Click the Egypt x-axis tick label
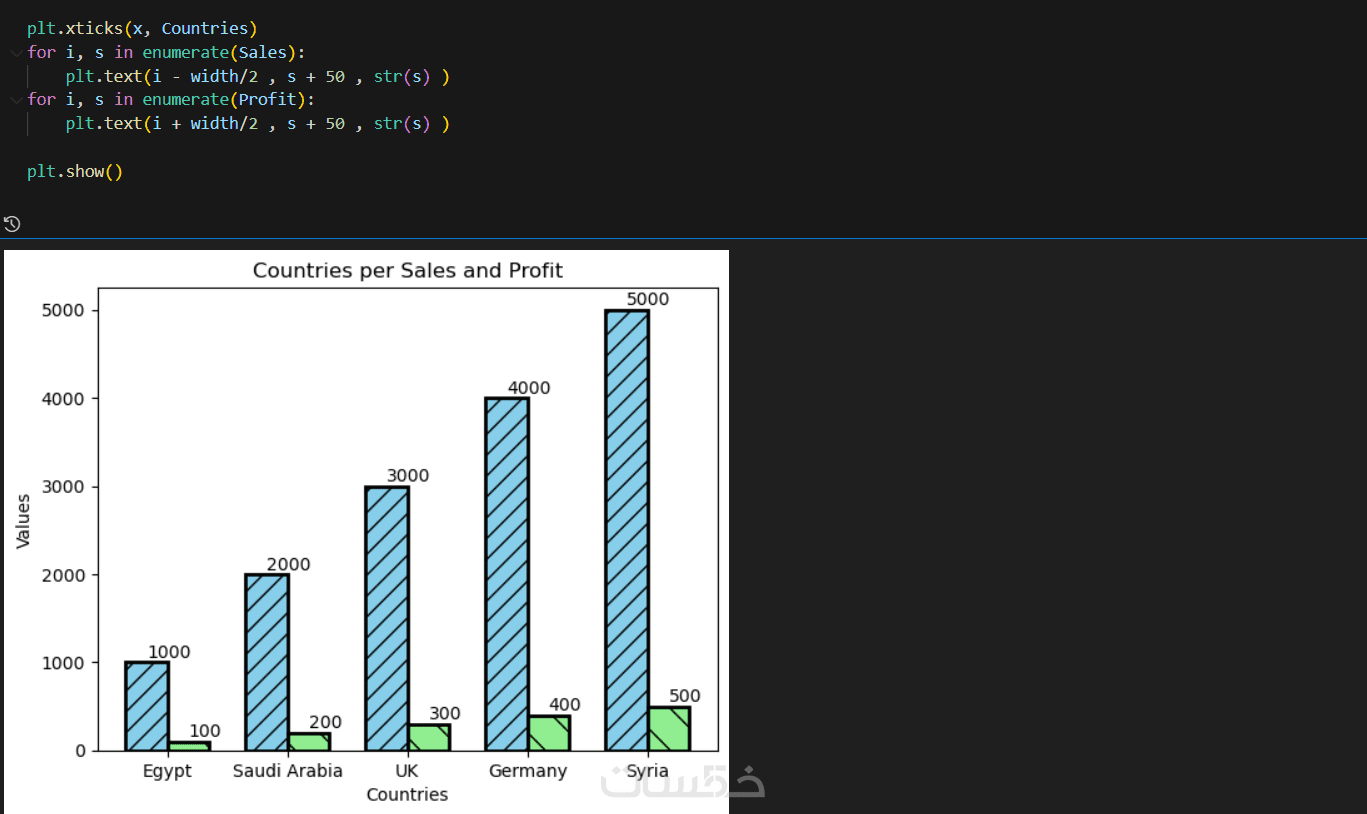This screenshot has height=814, width=1367. (167, 771)
